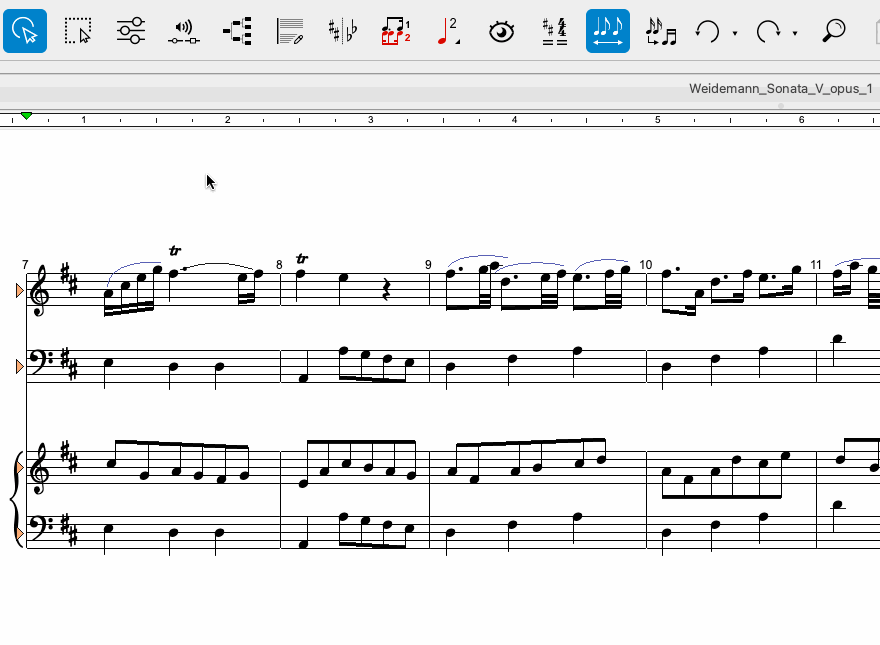Click ruler mark 6

click(801, 120)
